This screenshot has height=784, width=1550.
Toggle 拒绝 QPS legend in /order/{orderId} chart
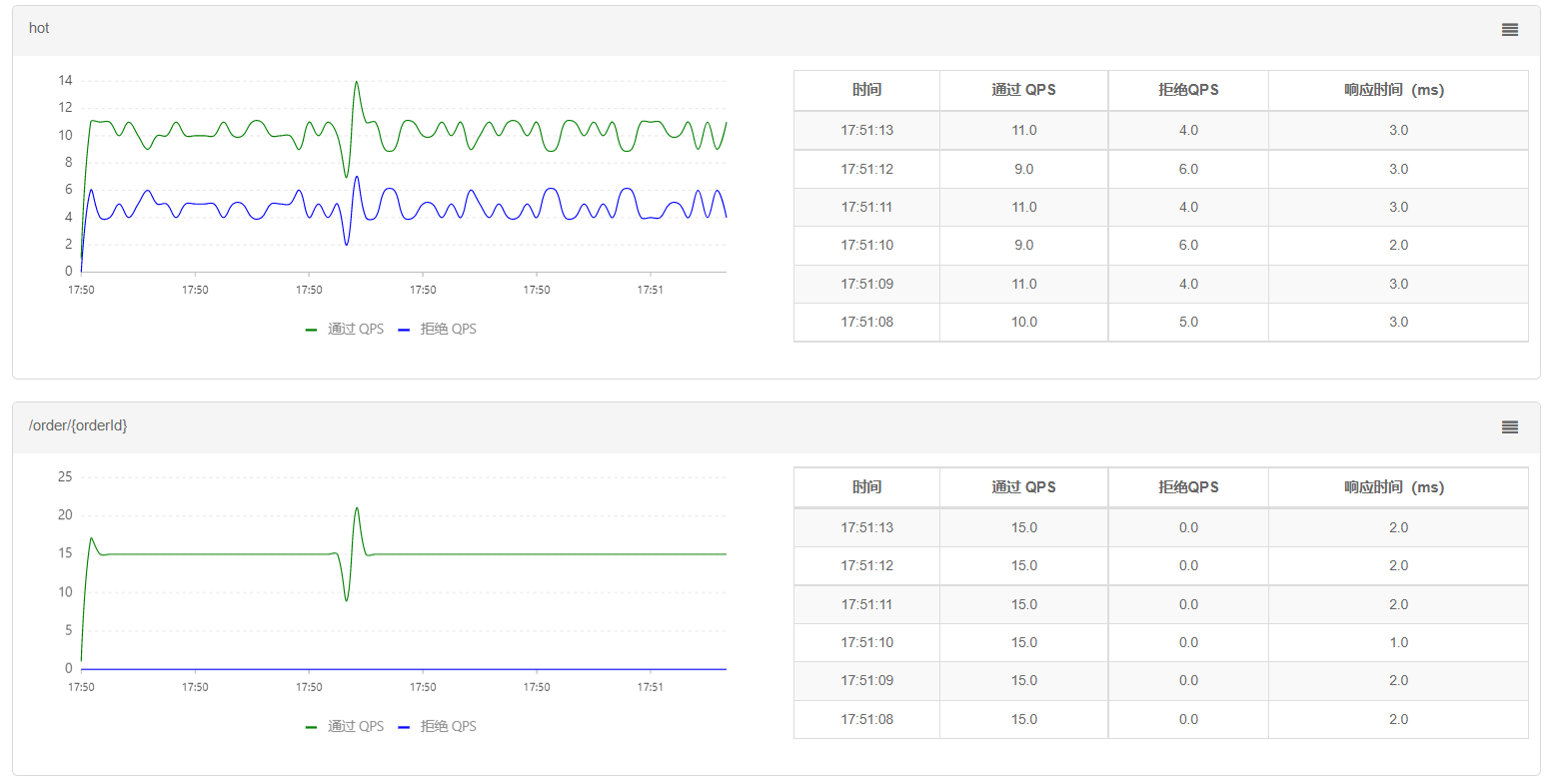pos(448,726)
